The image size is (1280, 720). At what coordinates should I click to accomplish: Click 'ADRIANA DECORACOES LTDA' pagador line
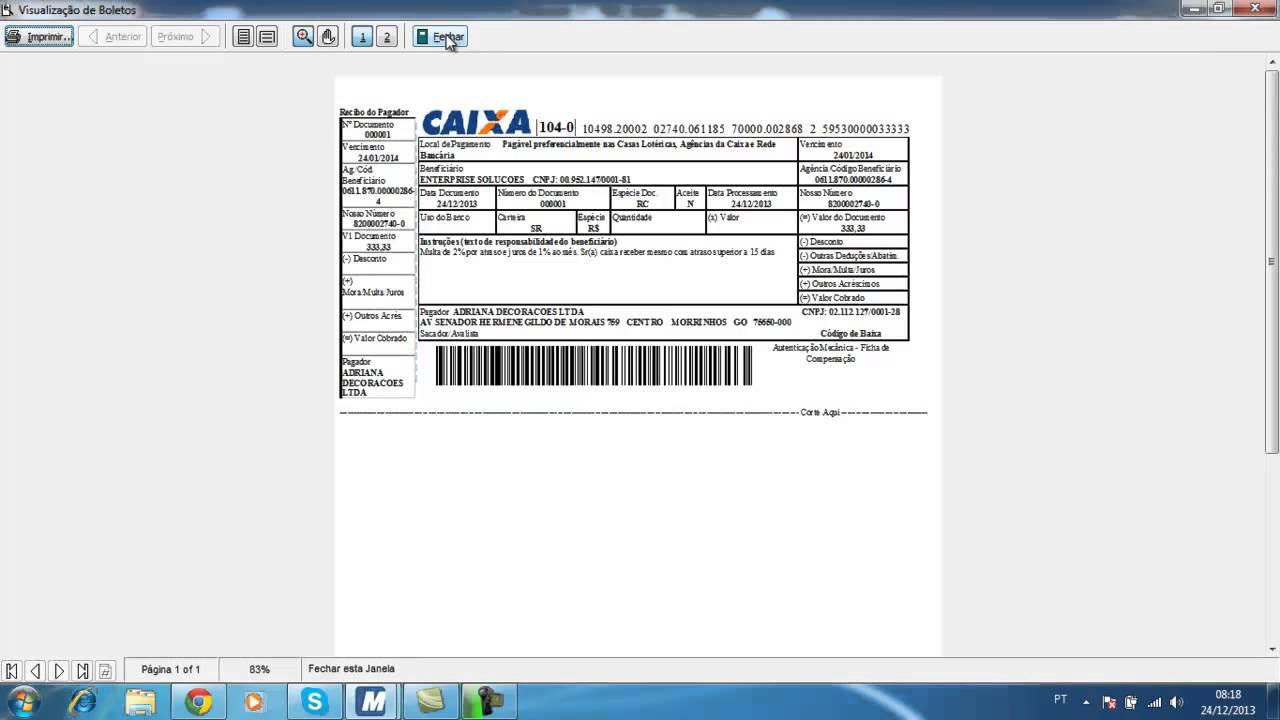(518, 312)
